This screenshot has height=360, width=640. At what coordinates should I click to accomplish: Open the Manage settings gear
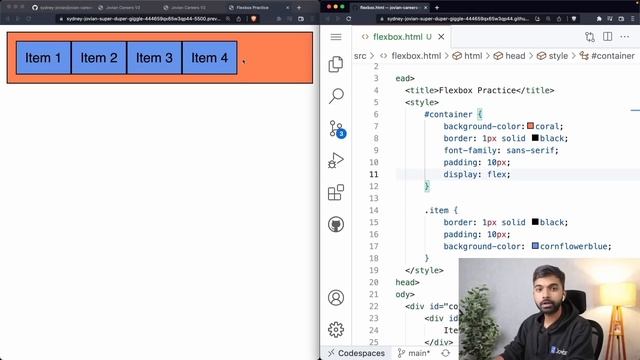point(336,329)
